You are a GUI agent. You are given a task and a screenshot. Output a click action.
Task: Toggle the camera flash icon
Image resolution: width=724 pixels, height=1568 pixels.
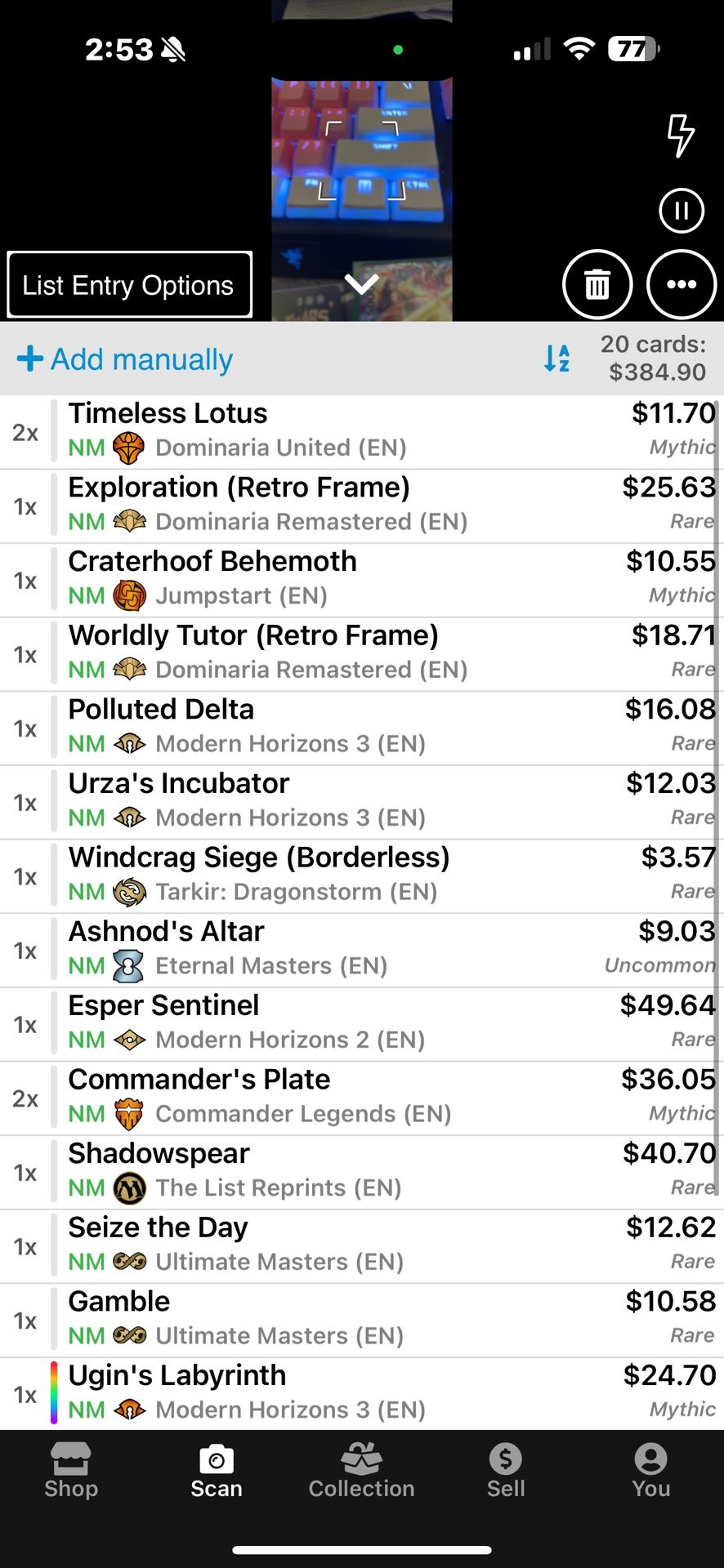[680, 135]
